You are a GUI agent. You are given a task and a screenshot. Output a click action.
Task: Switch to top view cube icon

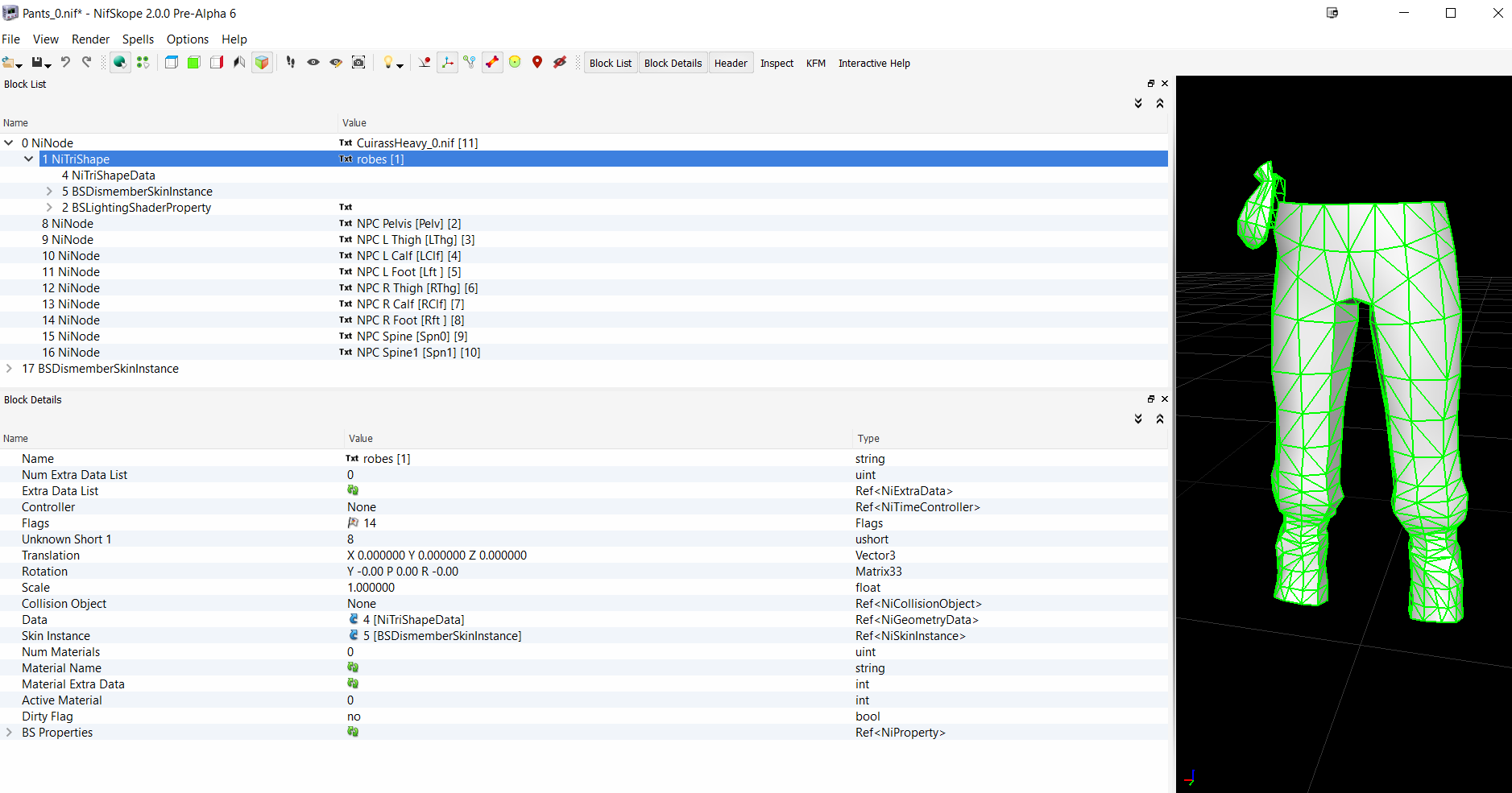coord(172,63)
